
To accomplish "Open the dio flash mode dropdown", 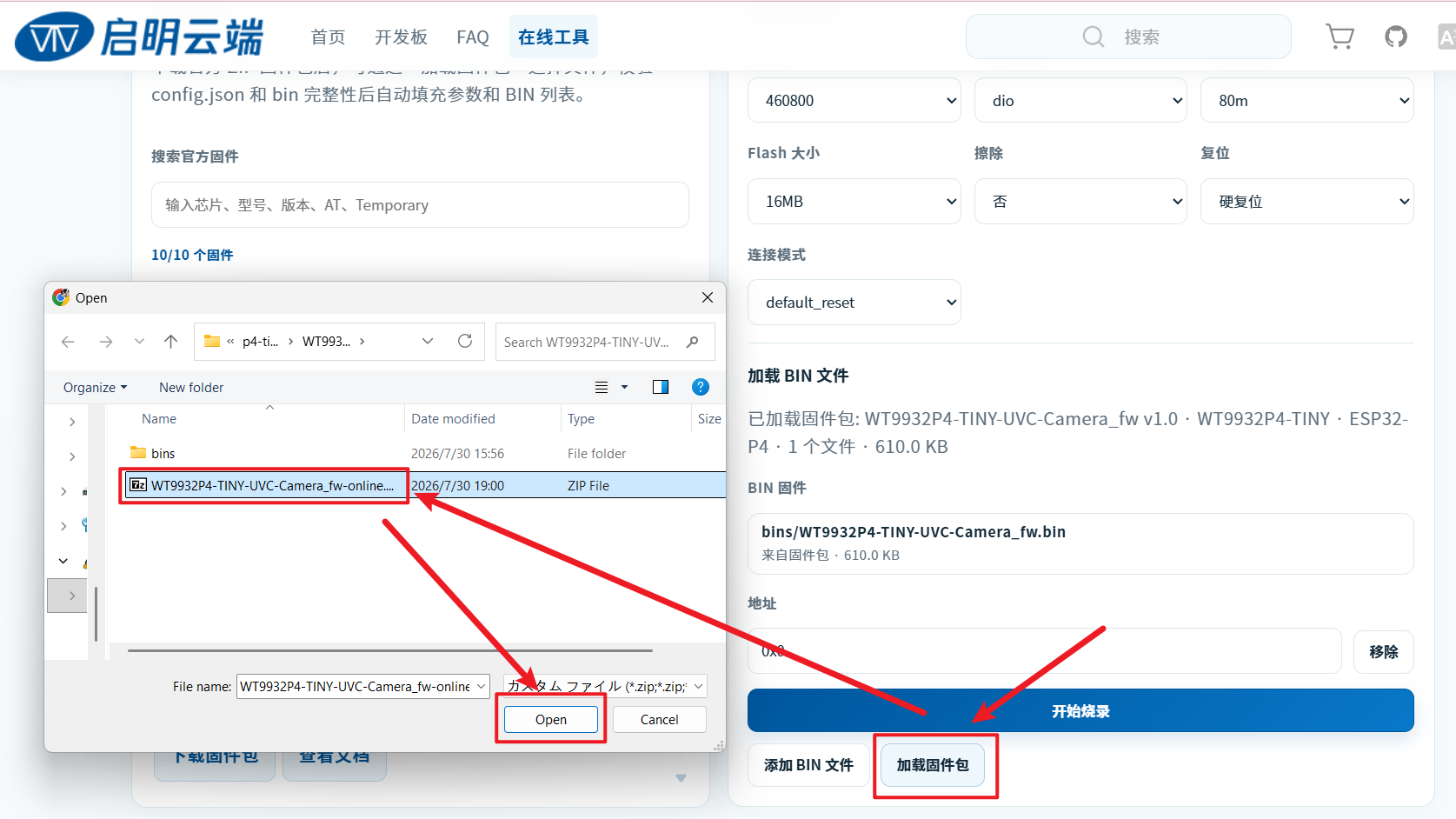I will click(1080, 100).
